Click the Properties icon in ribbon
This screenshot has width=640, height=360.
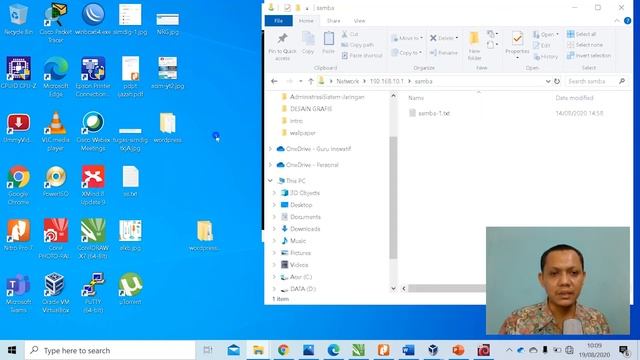(517, 45)
